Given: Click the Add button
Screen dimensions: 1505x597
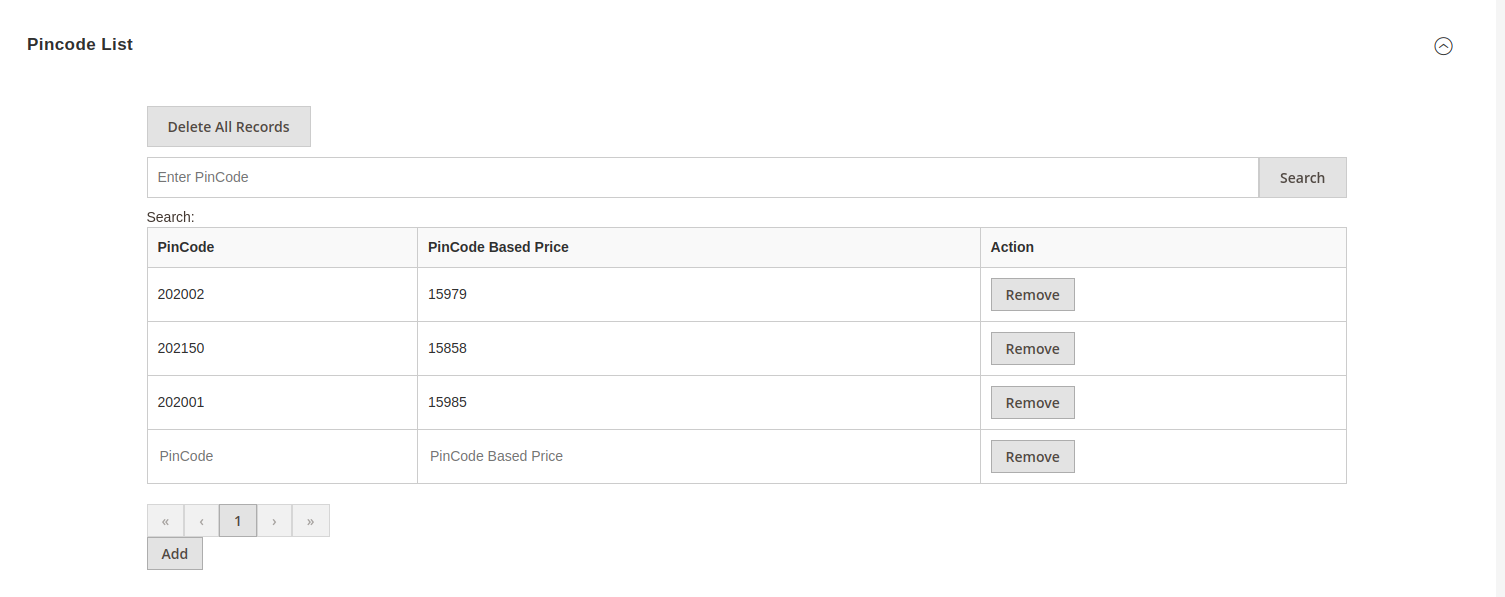Looking at the screenshot, I should pyautogui.click(x=174, y=554).
